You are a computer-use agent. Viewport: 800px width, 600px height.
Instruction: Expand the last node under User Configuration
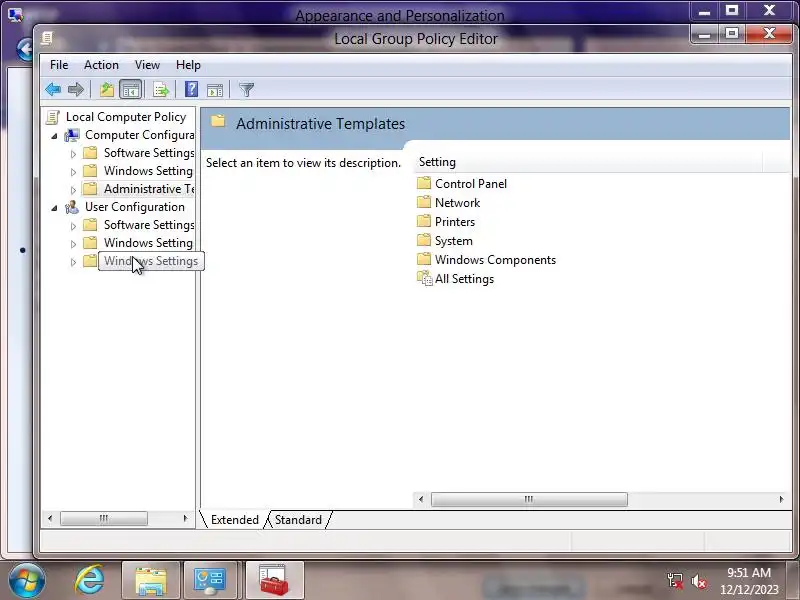(73, 262)
